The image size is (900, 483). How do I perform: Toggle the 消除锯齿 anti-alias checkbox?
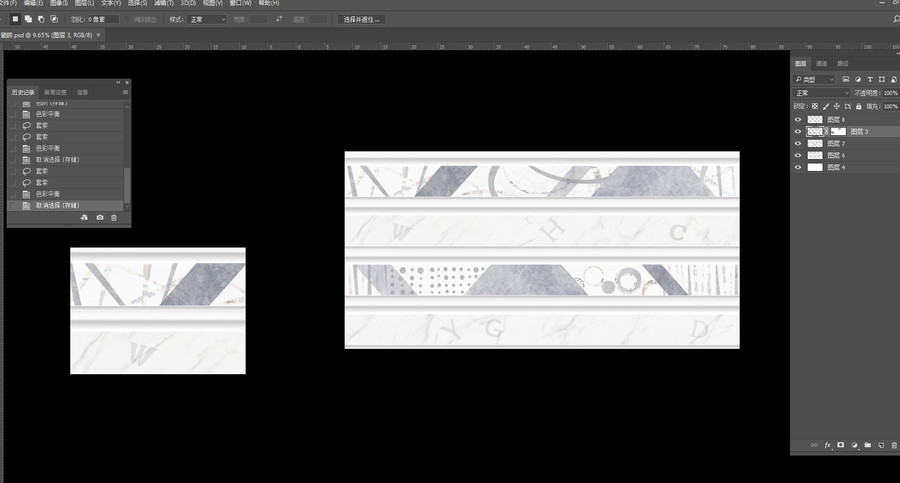(127, 20)
